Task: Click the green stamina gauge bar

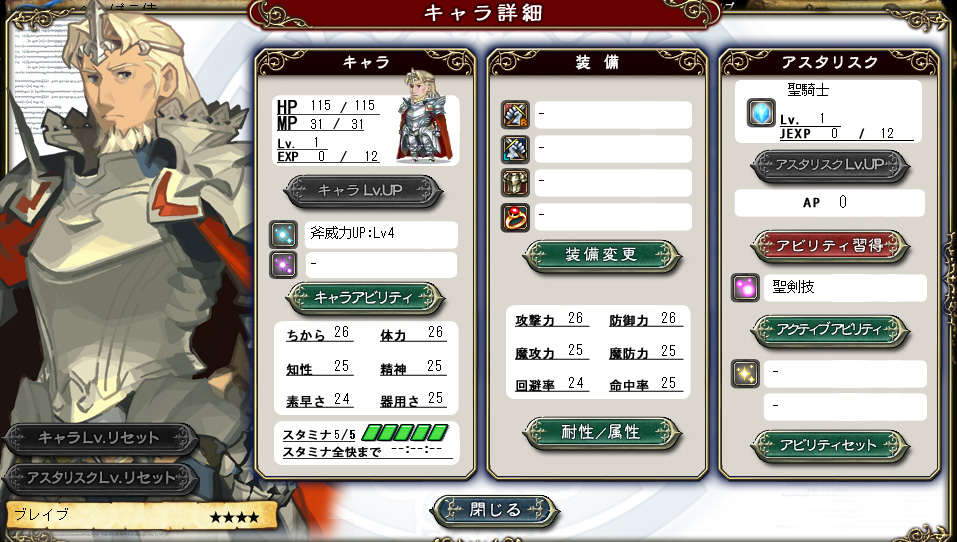Action: pos(405,433)
